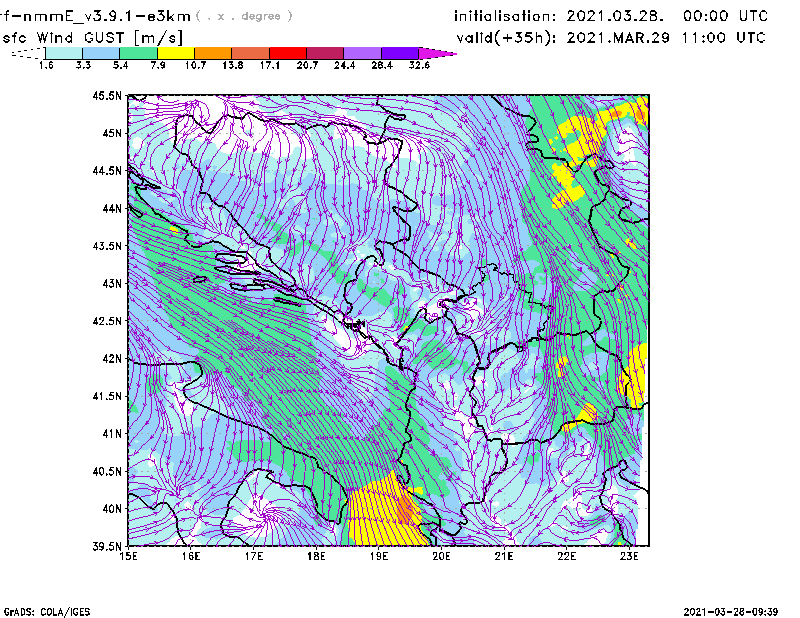Viewport: 800px width, 618px height.
Task: Click the 19E longitude label
Action: tap(379, 556)
